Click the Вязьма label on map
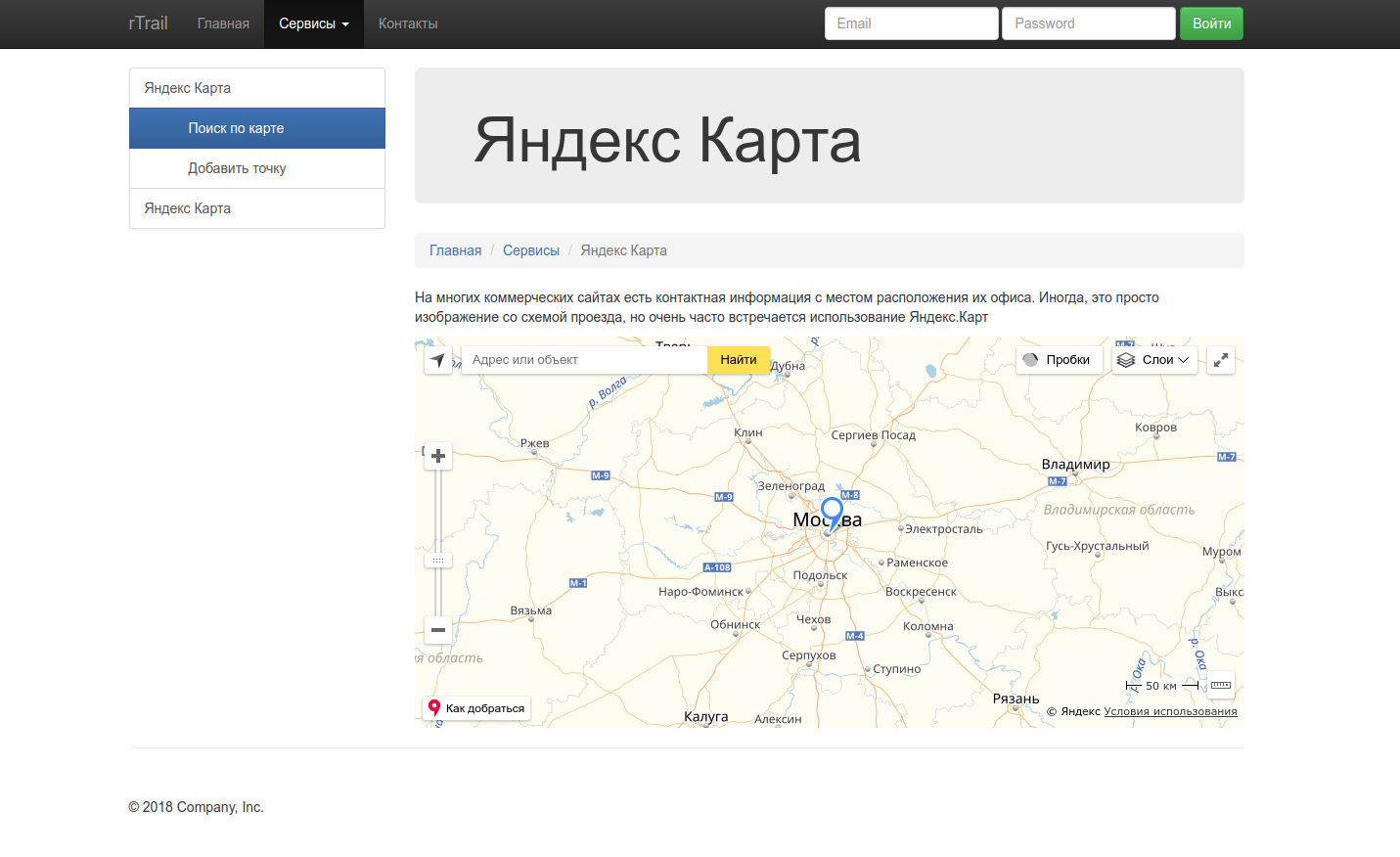The image size is (1400, 857). pos(531,610)
